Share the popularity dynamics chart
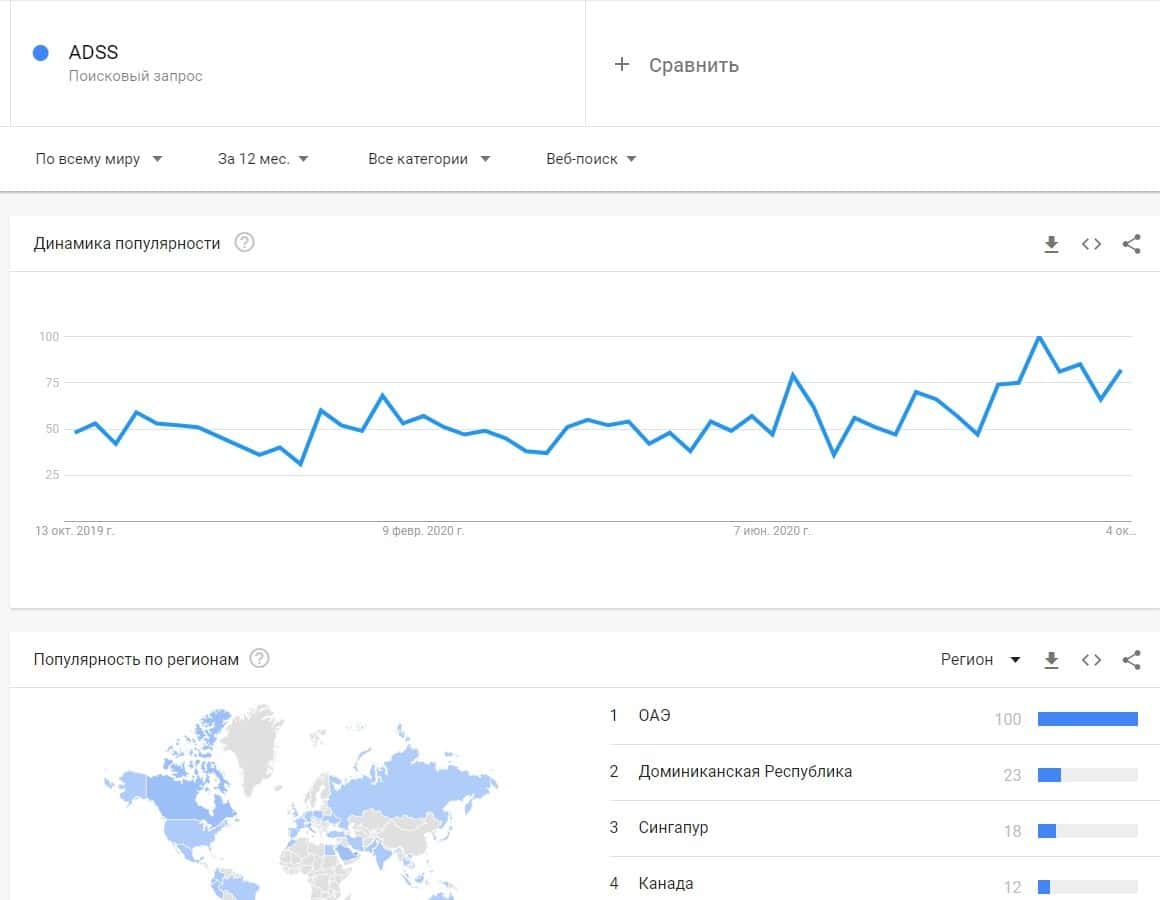Screen dimensions: 1160x900 (x=1131, y=244)
